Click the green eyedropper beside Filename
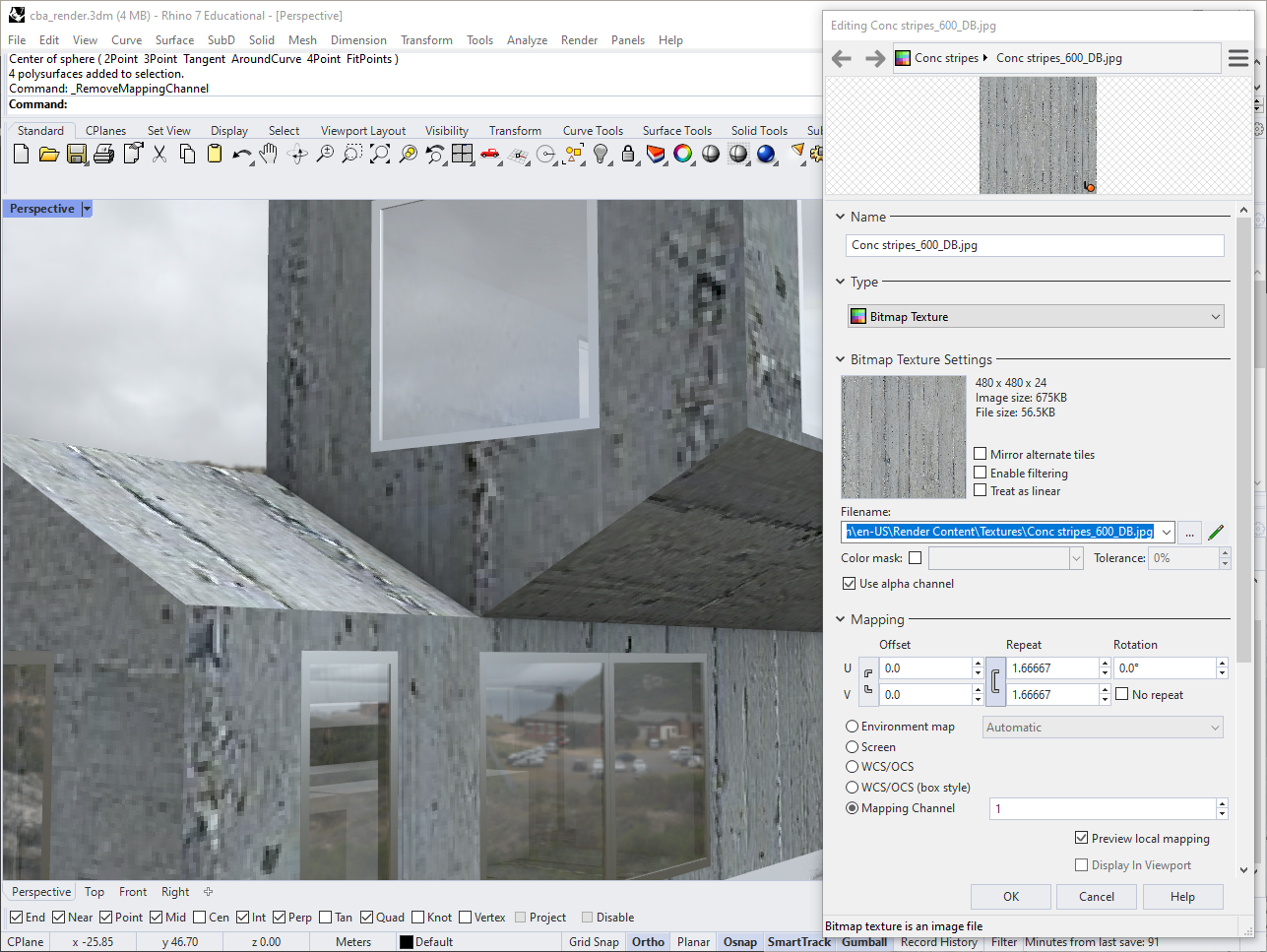1267x952 pixels. (1216, 533)
